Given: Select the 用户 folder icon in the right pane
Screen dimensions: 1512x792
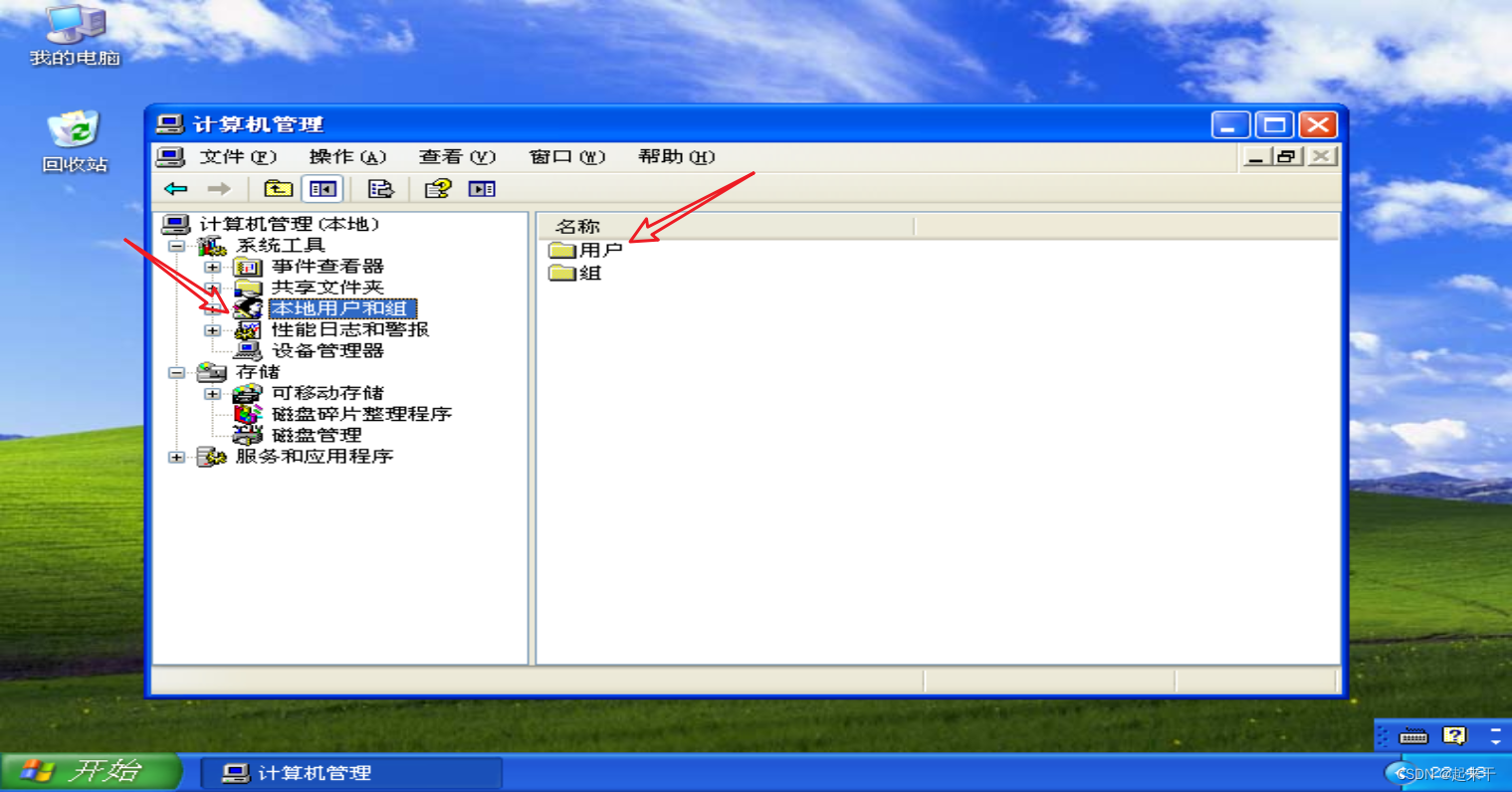Looking at the screenshot, I should 562,250.
